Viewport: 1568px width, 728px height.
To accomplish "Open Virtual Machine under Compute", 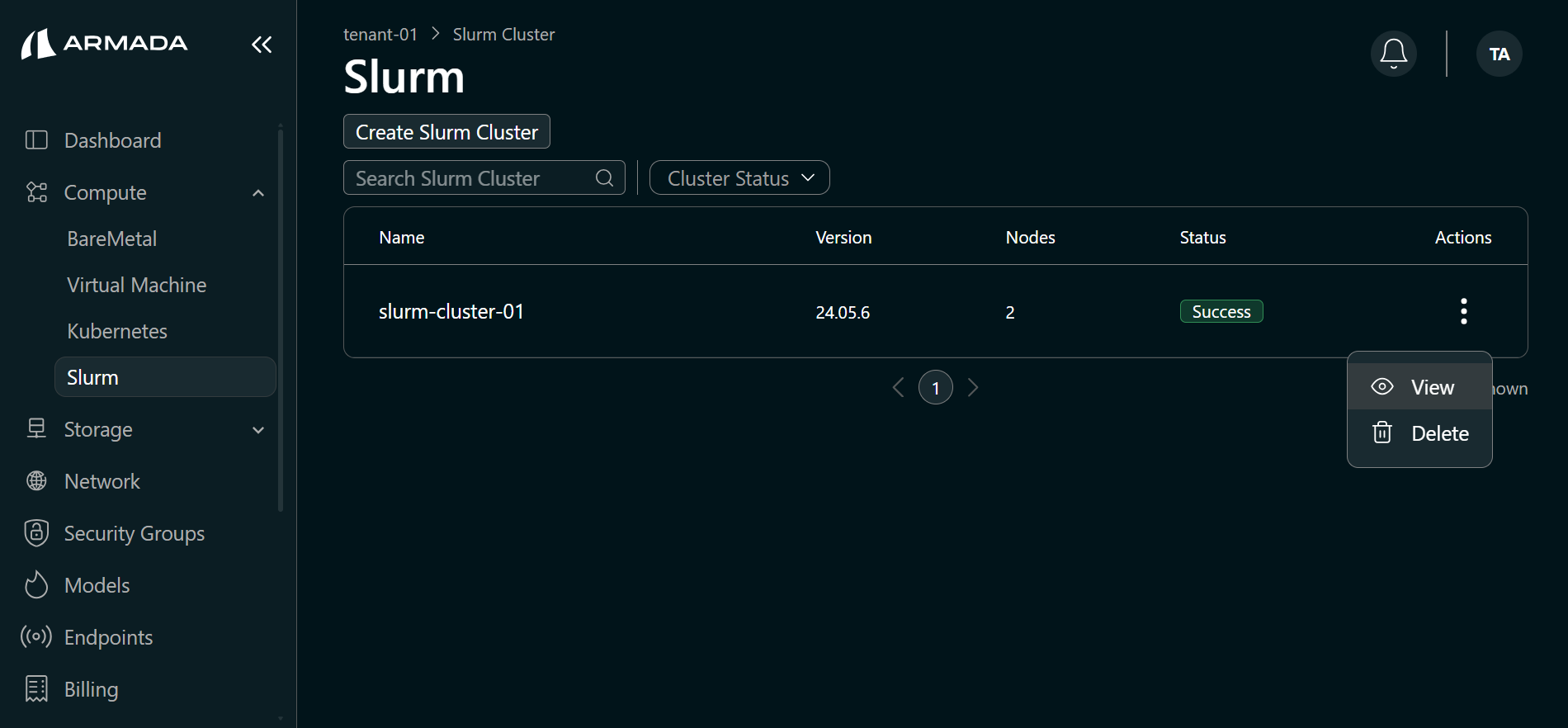I will point(136,285).
